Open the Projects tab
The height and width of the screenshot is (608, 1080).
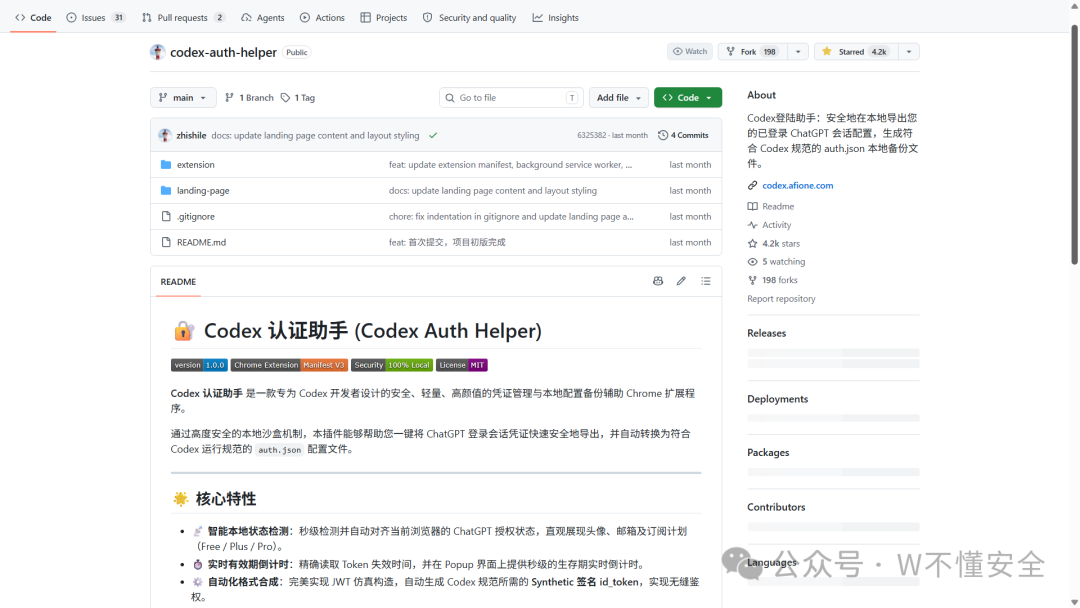[384, 17]
